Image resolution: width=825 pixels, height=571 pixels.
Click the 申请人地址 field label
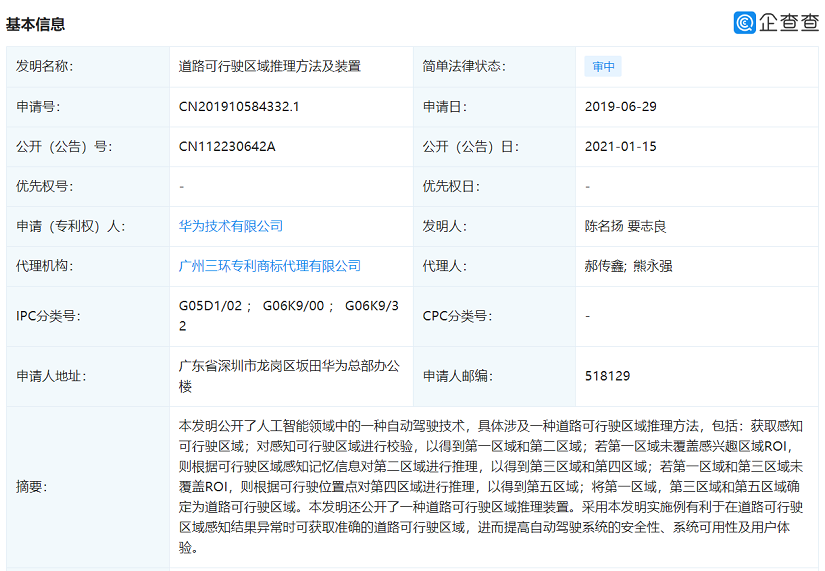(x=52, y=376)
